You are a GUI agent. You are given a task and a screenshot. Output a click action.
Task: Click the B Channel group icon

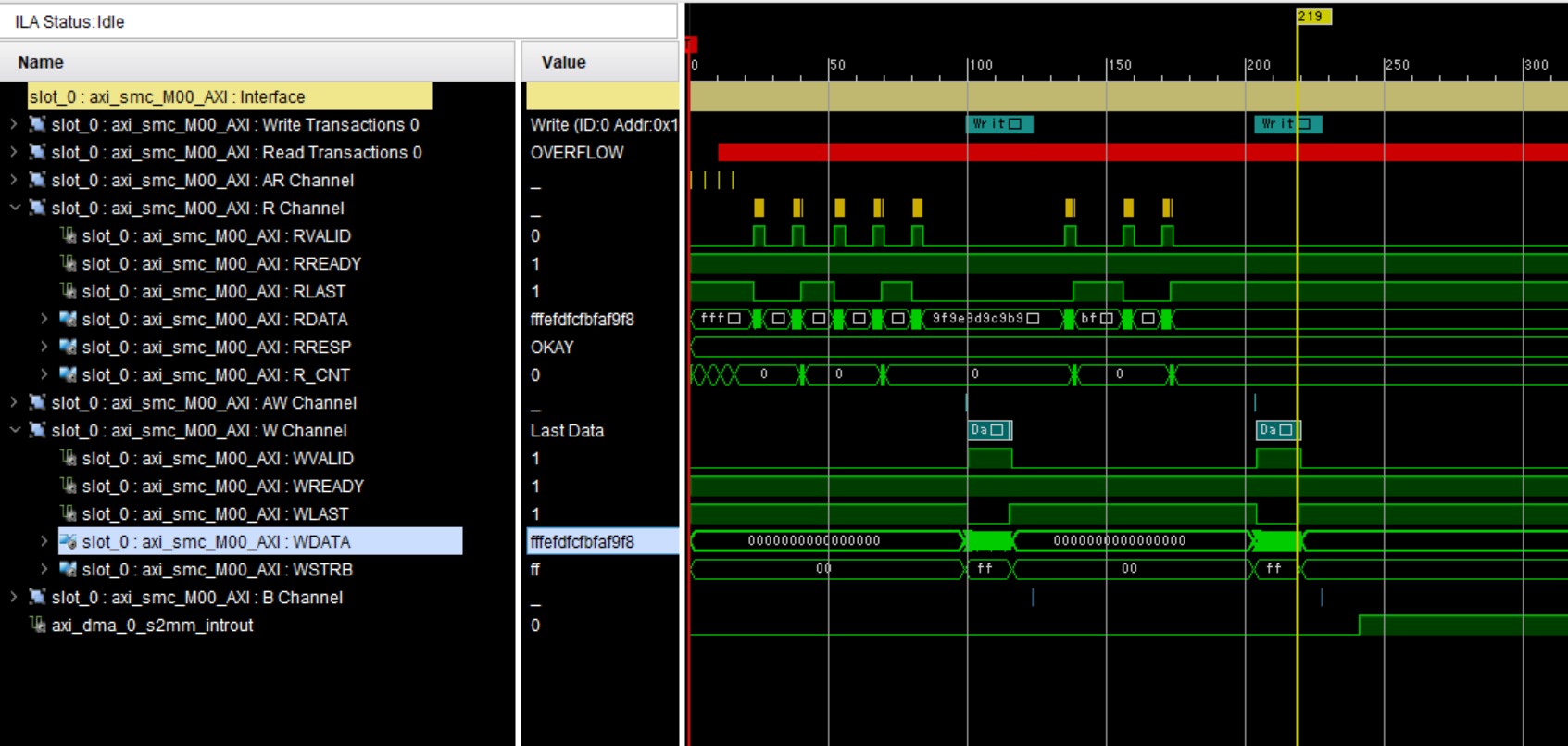pyautogui.click(x=37, y=597)
